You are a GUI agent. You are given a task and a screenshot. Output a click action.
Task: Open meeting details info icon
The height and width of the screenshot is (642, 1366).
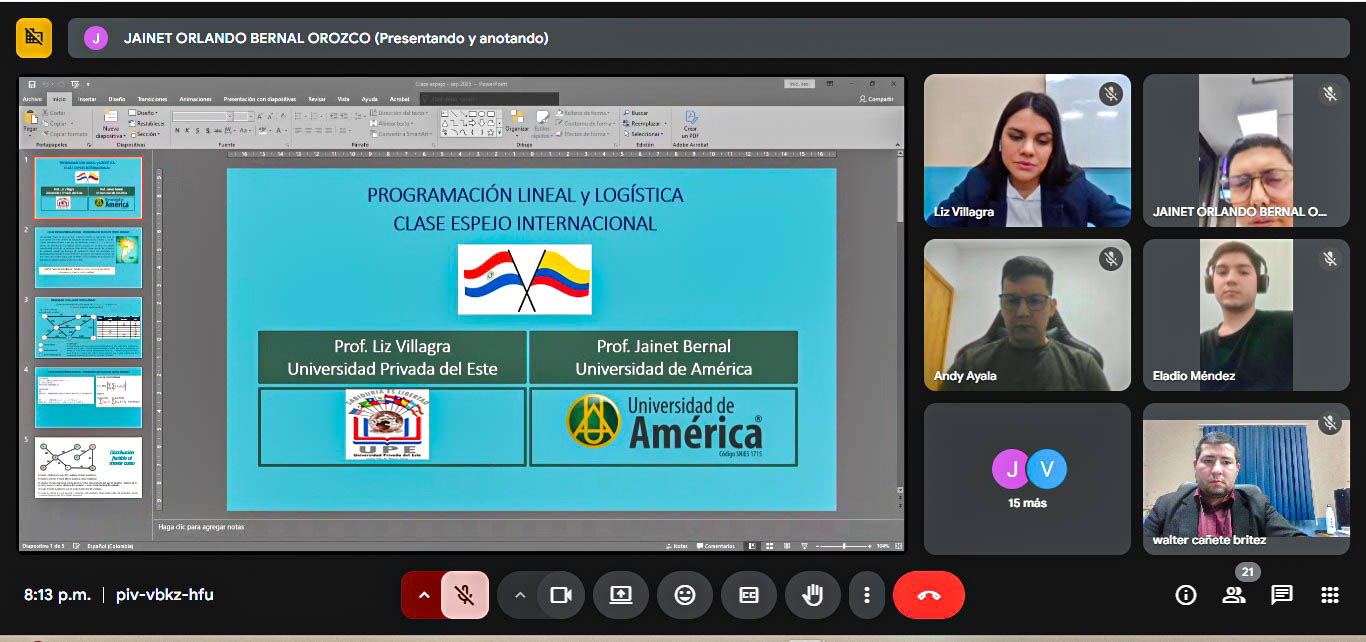(1186, 595)
